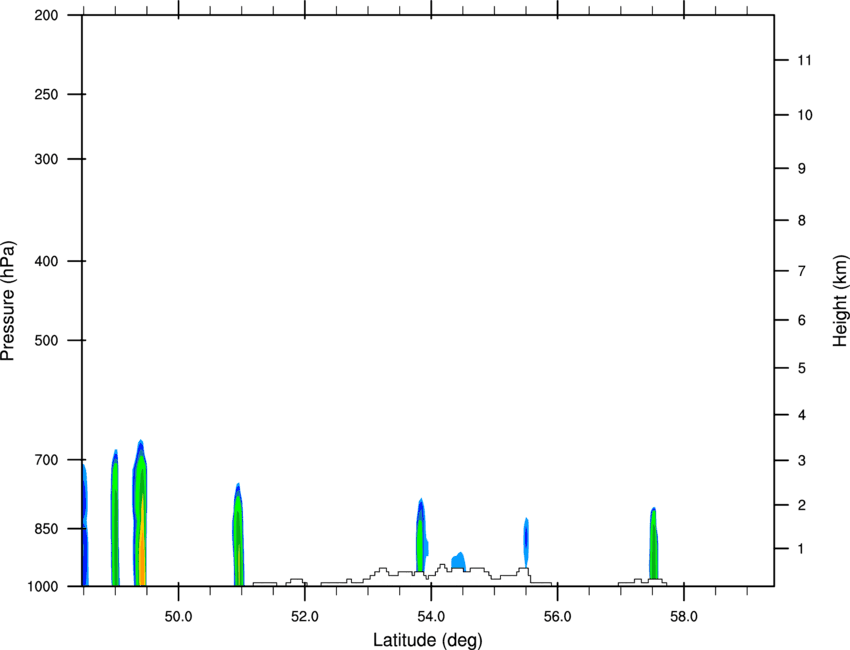Image resolution: width=850 pixels, height=650 pixels.
Task: Click pressure tick label 850
Action: 46,529
